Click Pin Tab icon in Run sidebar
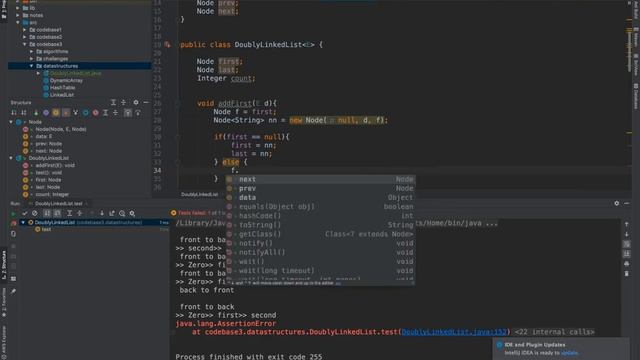640x360 pixels. click(13, 291)
